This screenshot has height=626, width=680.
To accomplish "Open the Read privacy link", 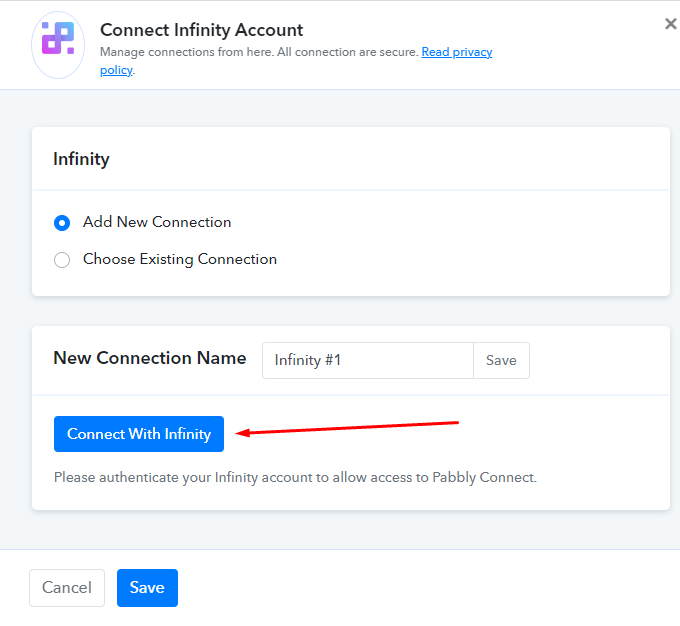I will pyautogui.click(x=457, y=52).
